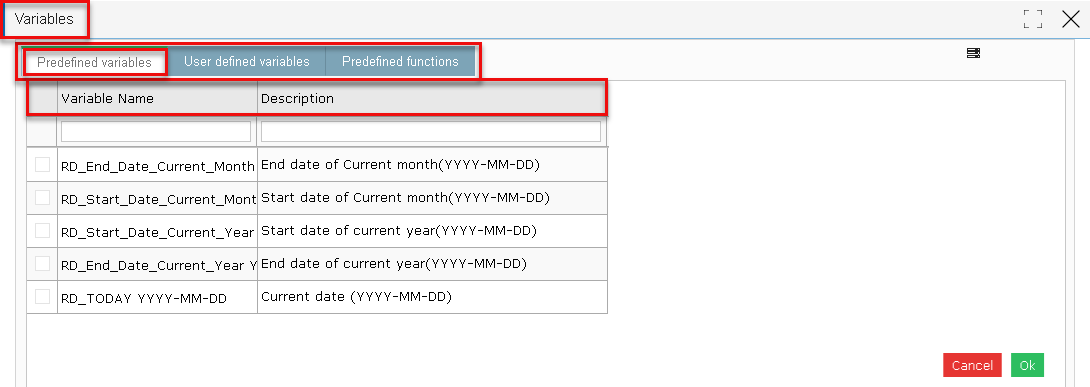This screenshot has width=1090, height=387.
Task: Check the RD_Start_Date_Current_Month checkbox
Action: coord(42,198)
